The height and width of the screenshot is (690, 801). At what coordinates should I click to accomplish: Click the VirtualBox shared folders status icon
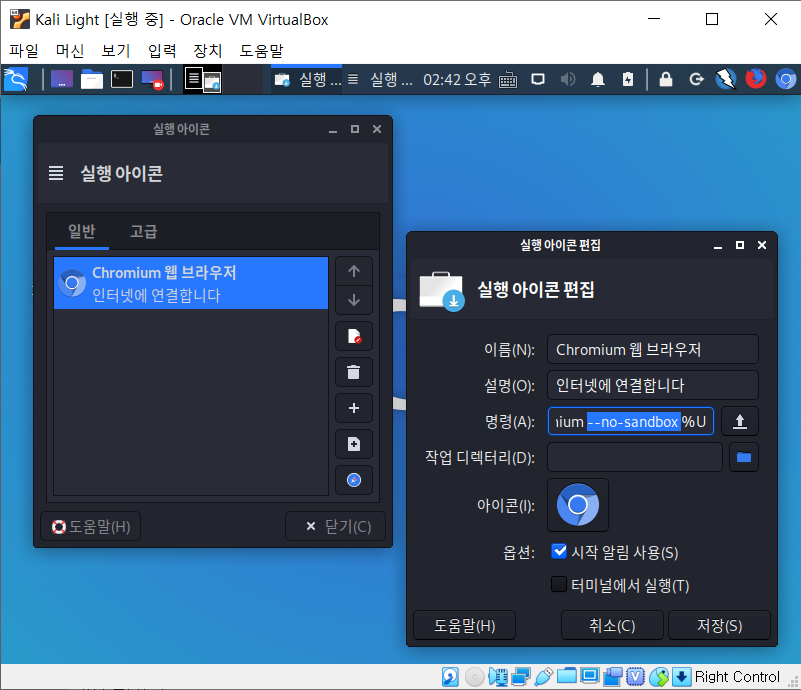pyautogui.click(x=567, y=677)
